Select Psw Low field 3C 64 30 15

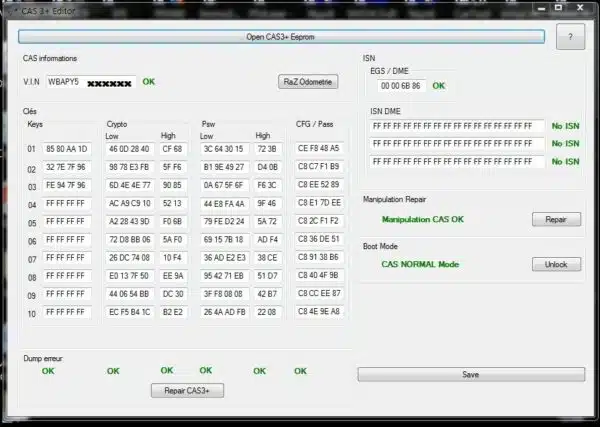click(225, 149)
